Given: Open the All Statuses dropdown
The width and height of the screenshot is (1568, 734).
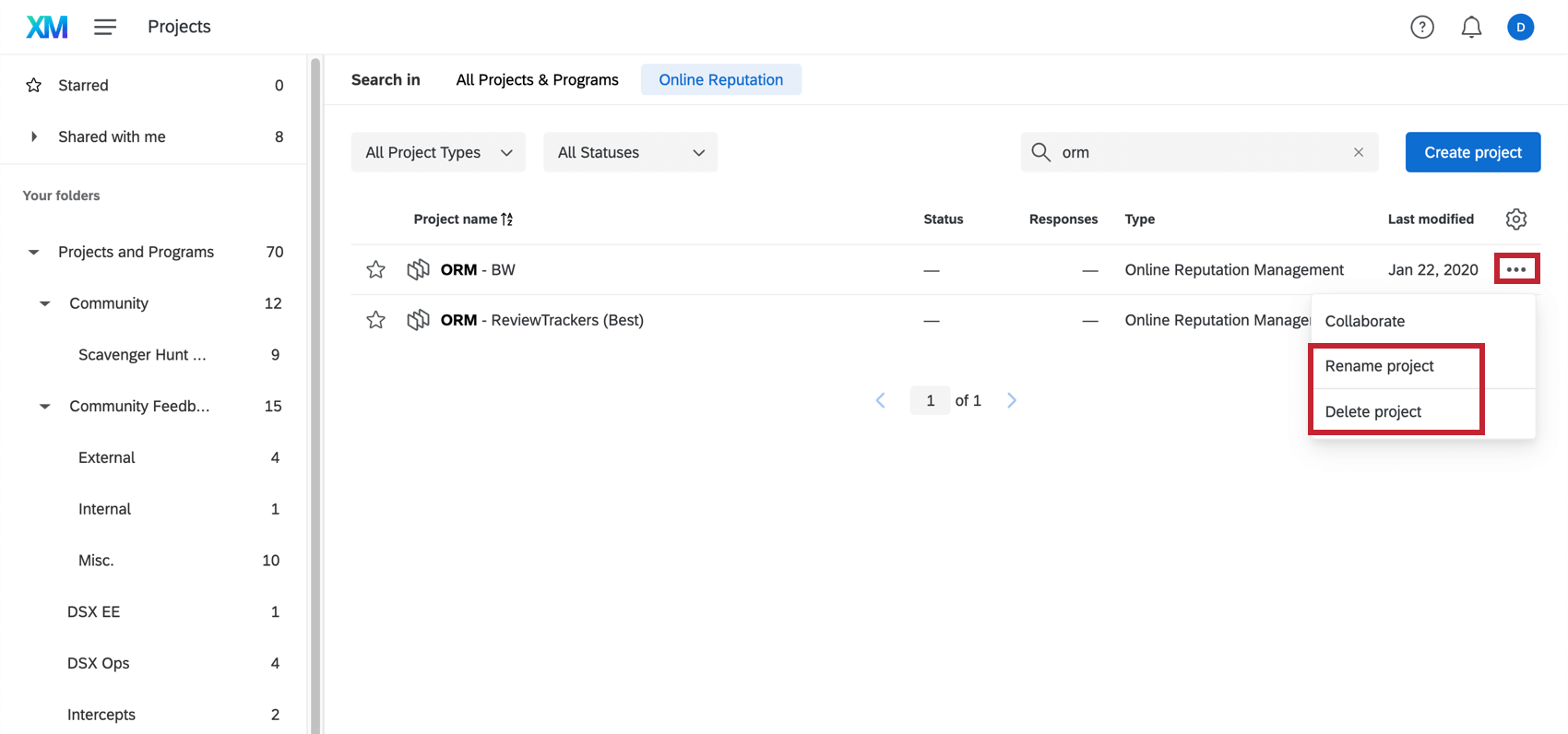Looking at the screenshot, I should click(x=630, y=152).
